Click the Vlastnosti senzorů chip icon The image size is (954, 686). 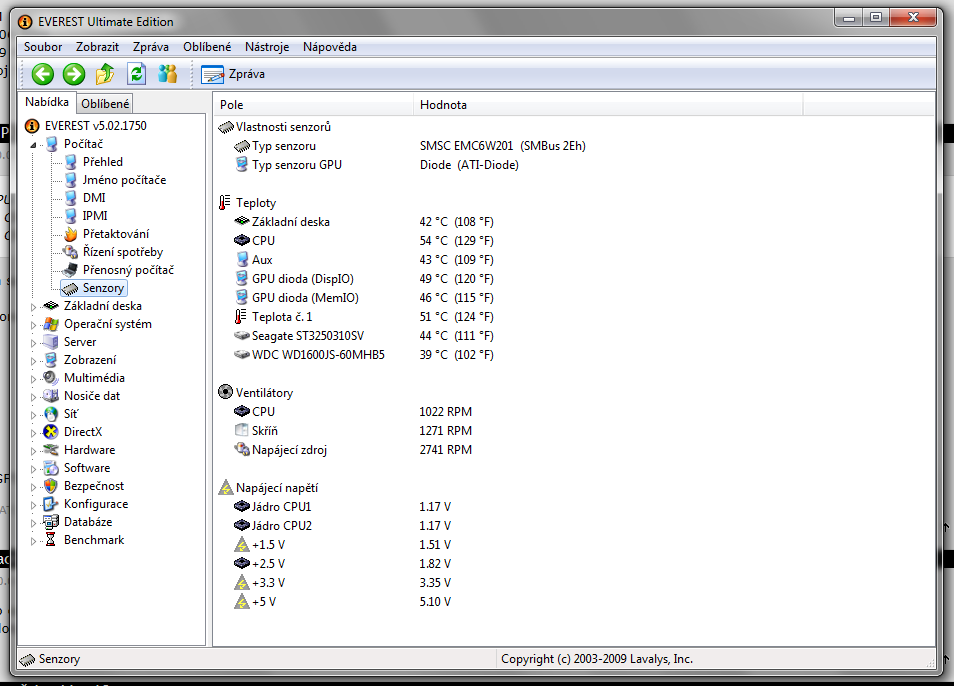226,127
